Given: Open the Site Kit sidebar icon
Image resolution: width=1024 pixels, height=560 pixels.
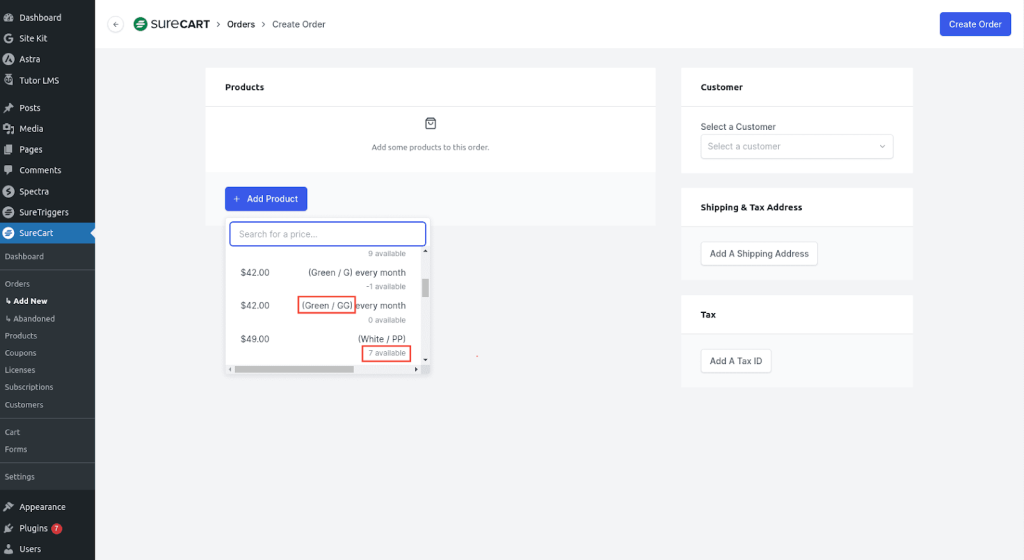Looking at the screenshot, I should coord(9,38).
